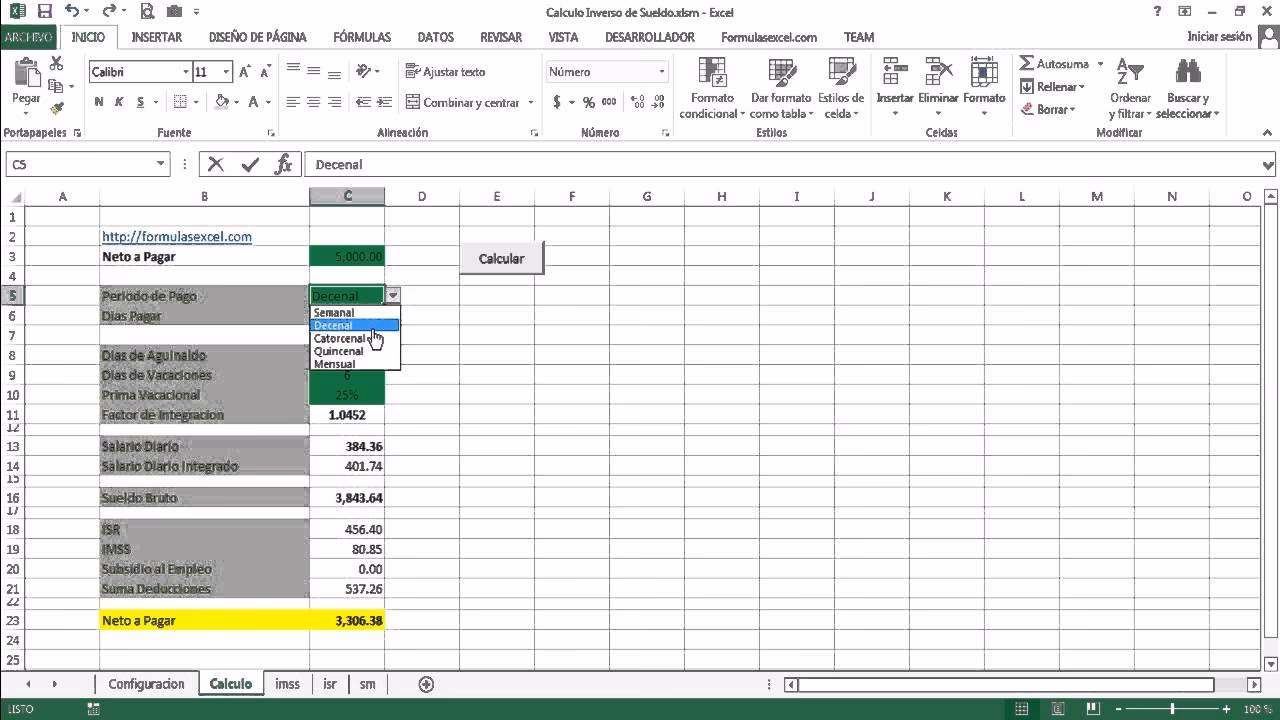The image size is (1280, 720).
Task: Select the Format Painter brush
Action: pyautogui.click(x=56, y=107)
